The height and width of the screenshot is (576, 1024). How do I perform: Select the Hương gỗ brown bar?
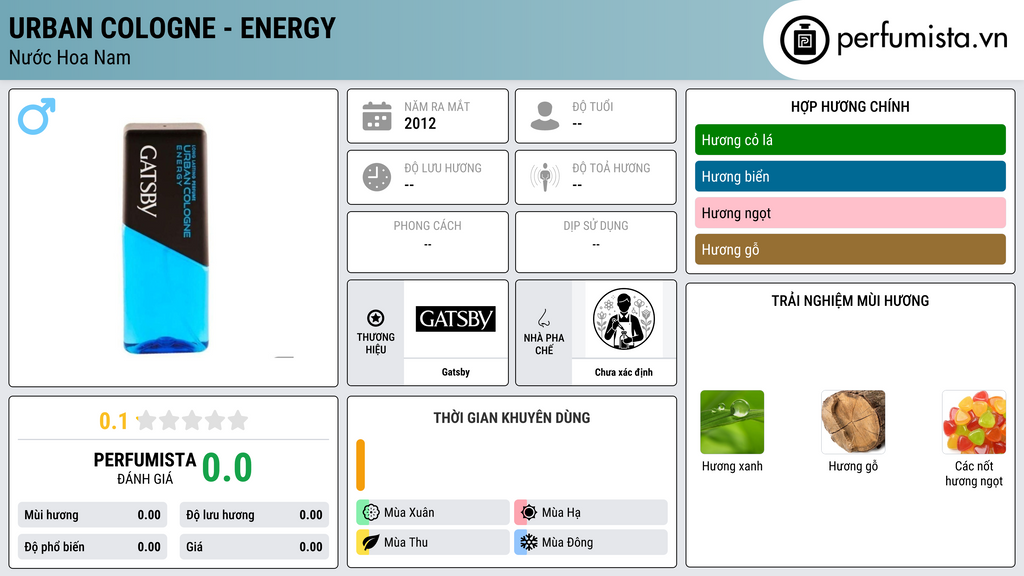[850, 249]
